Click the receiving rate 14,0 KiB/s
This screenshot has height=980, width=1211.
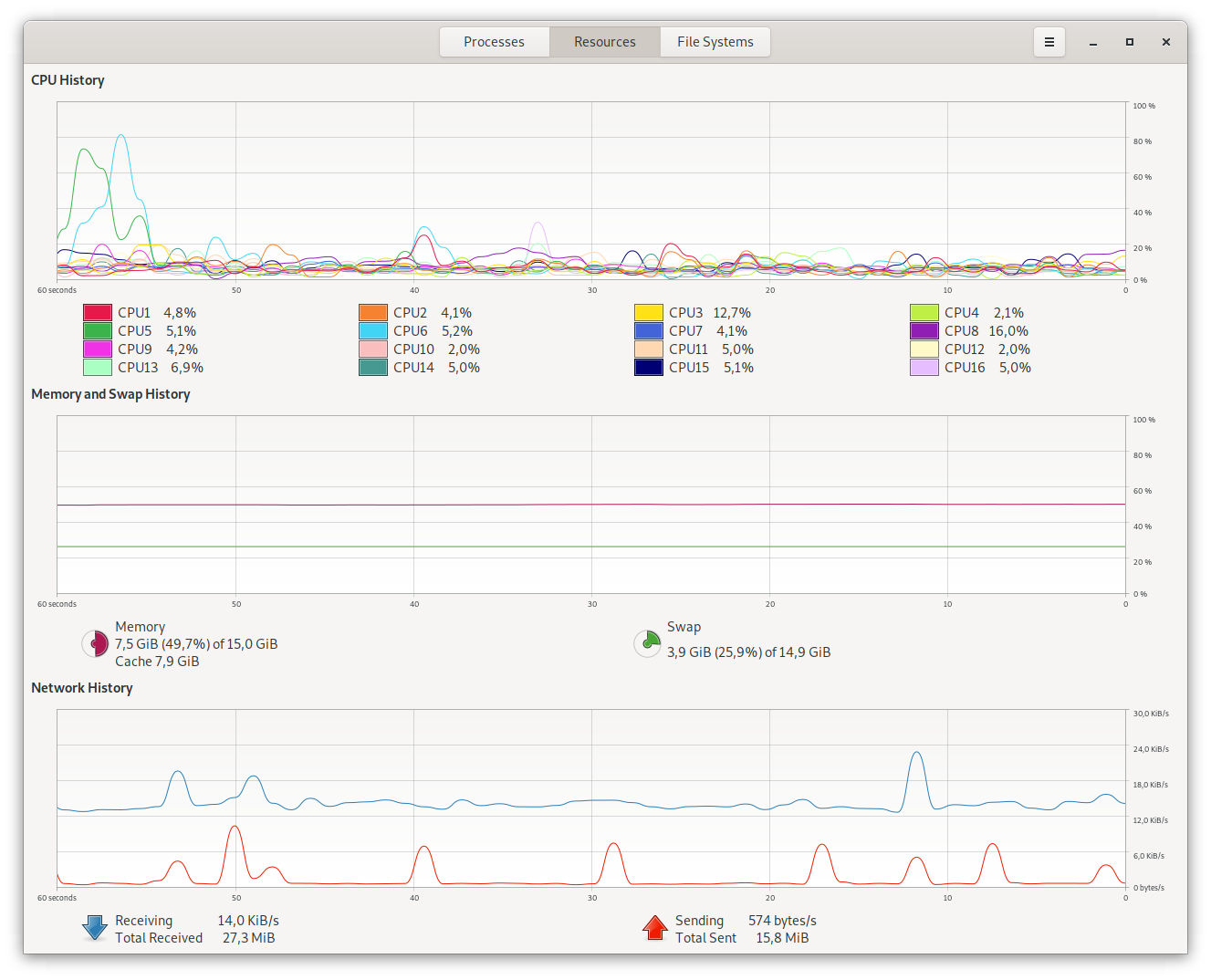pyautogui.click(x=248, y=921)
